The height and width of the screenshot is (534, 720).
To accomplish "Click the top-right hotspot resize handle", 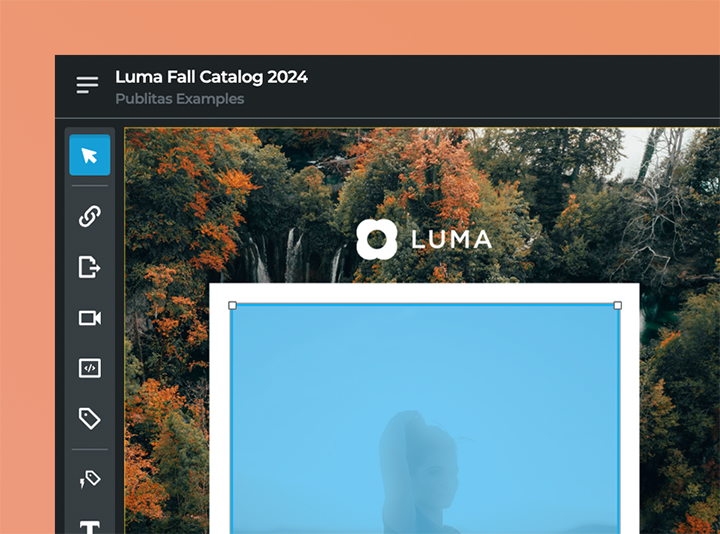I will click(618, 305).
